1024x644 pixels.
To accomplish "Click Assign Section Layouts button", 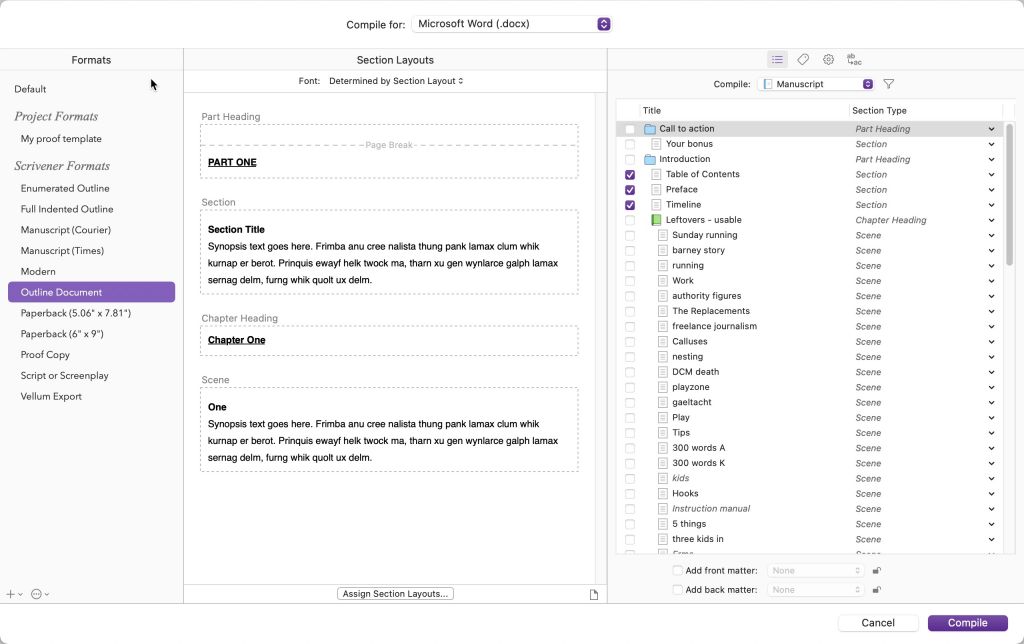I will click(x=395, y=593).
